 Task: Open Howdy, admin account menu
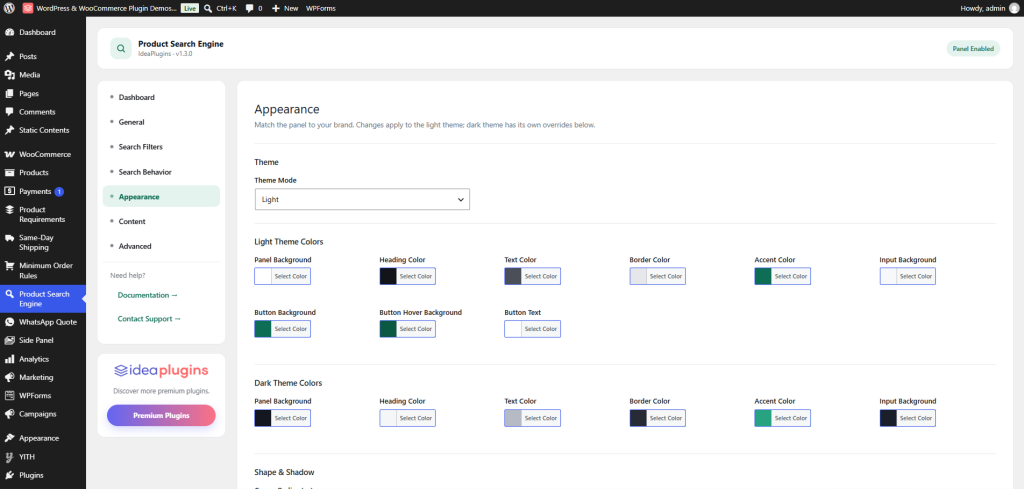tap(989, 8)
